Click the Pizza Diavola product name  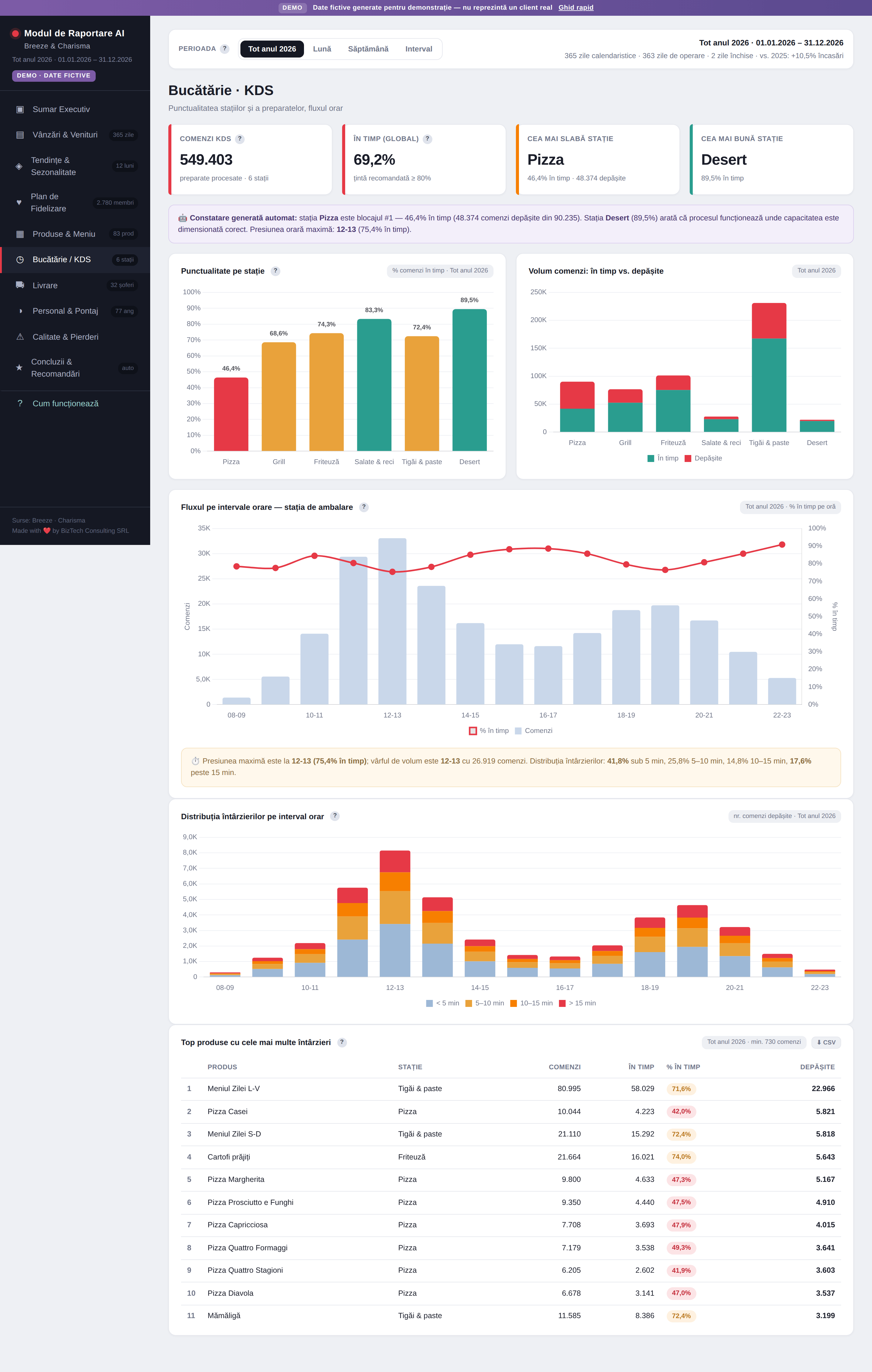230,1293
